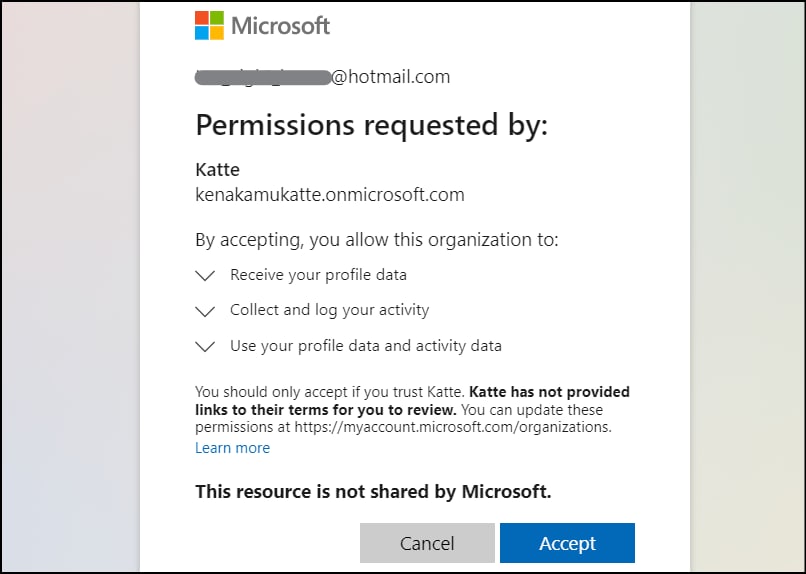806x574 pixels.
Task: Expand 'Receive your profile data' chevron
Action: tap(205, 276)
